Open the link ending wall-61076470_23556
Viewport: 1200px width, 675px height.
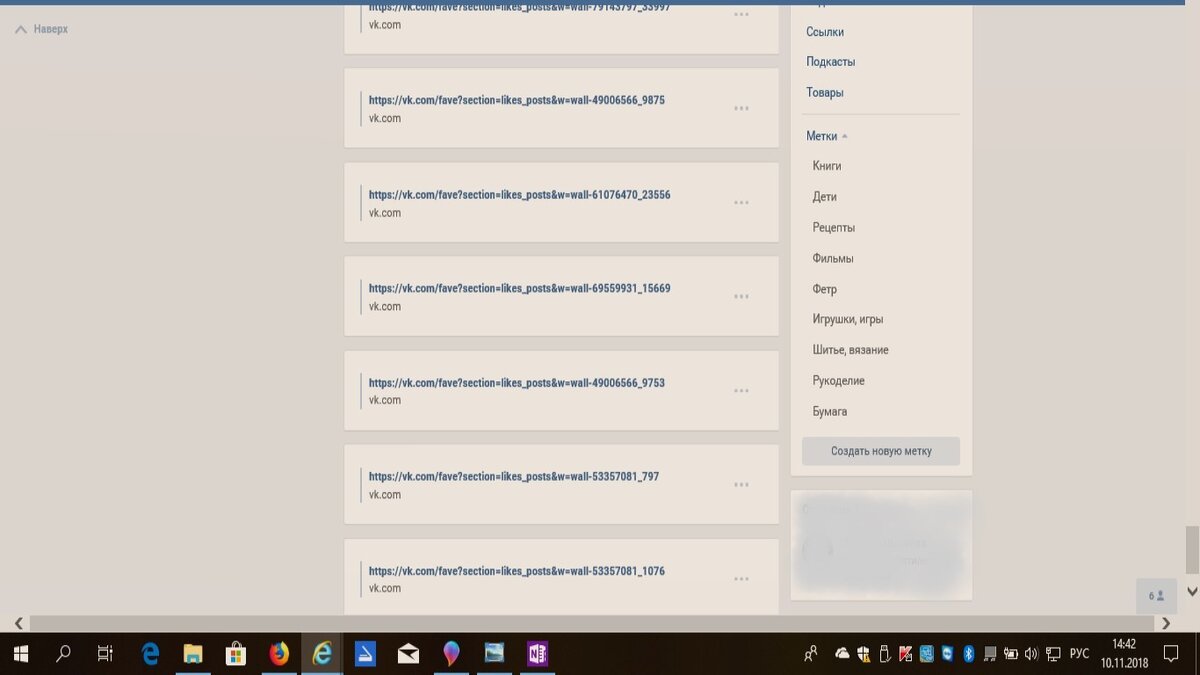(519, 194)
